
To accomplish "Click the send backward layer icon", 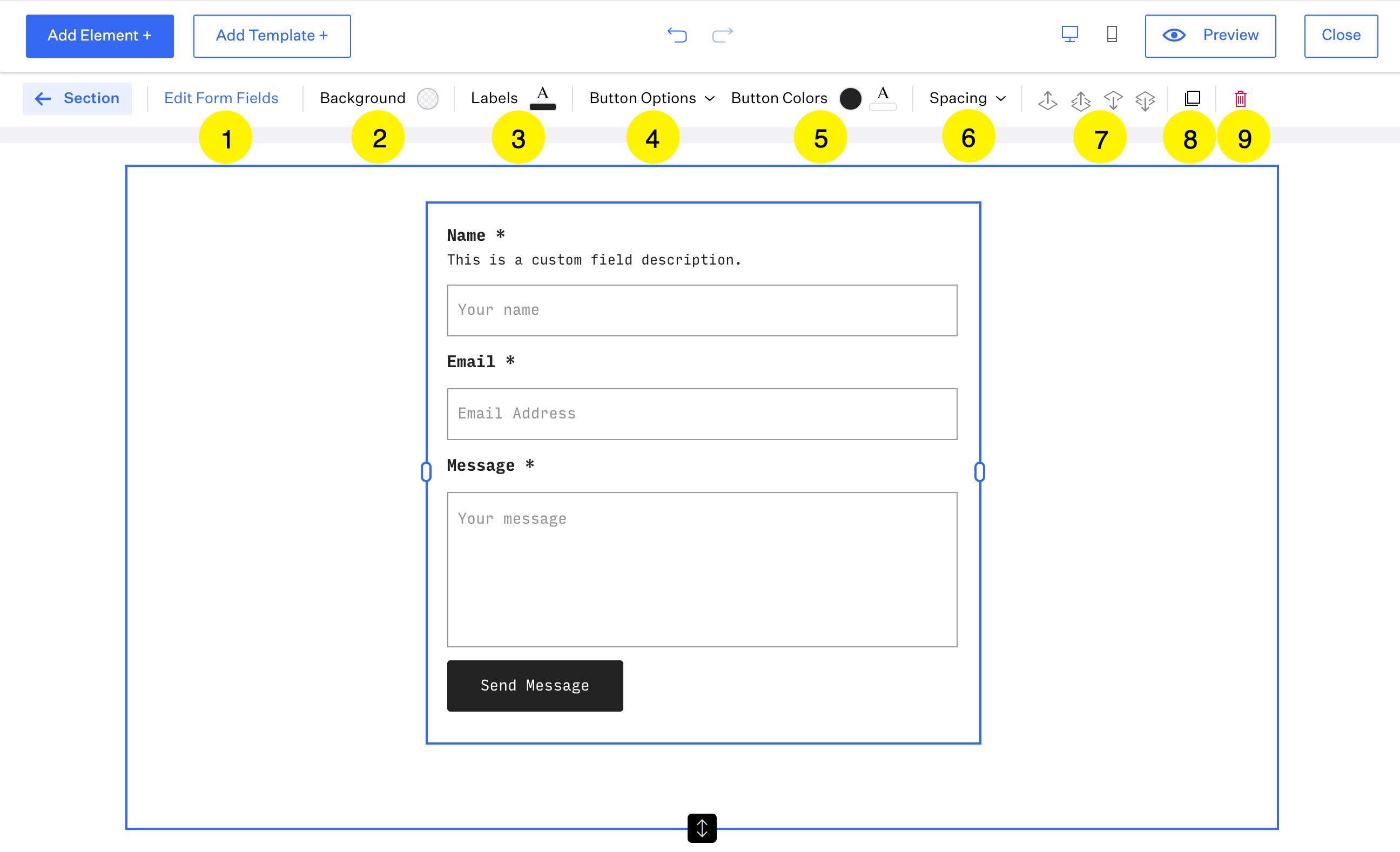I will (1113, 99).
